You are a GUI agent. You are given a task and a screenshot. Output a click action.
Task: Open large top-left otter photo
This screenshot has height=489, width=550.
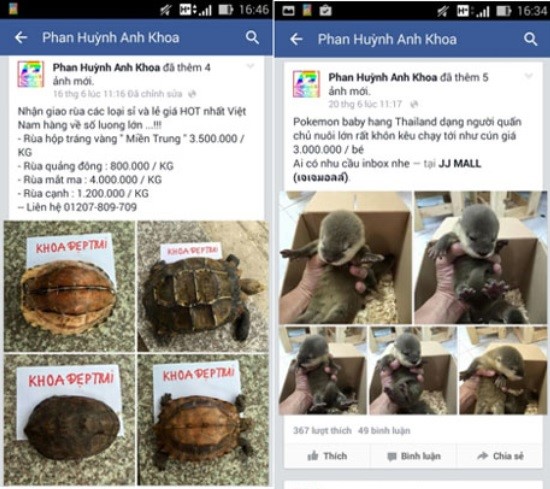[x=345, y=257]
